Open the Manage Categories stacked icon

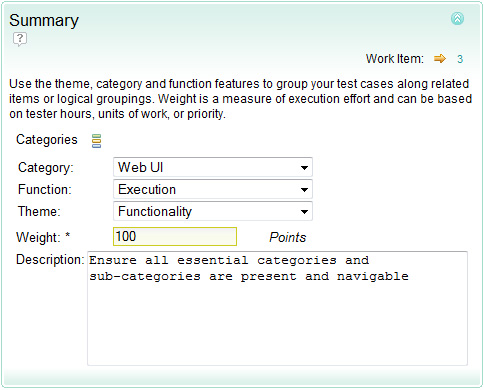(x=96, y=141)
